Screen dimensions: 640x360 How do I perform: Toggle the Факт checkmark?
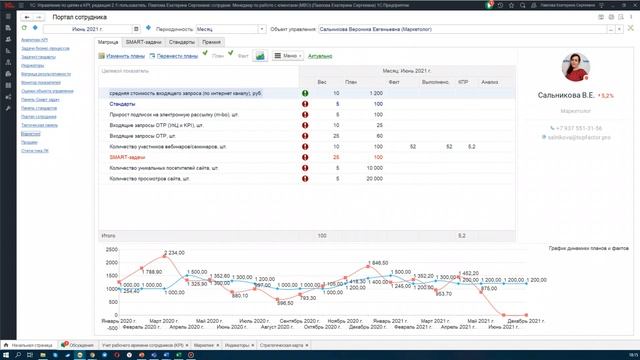(231, 53)
